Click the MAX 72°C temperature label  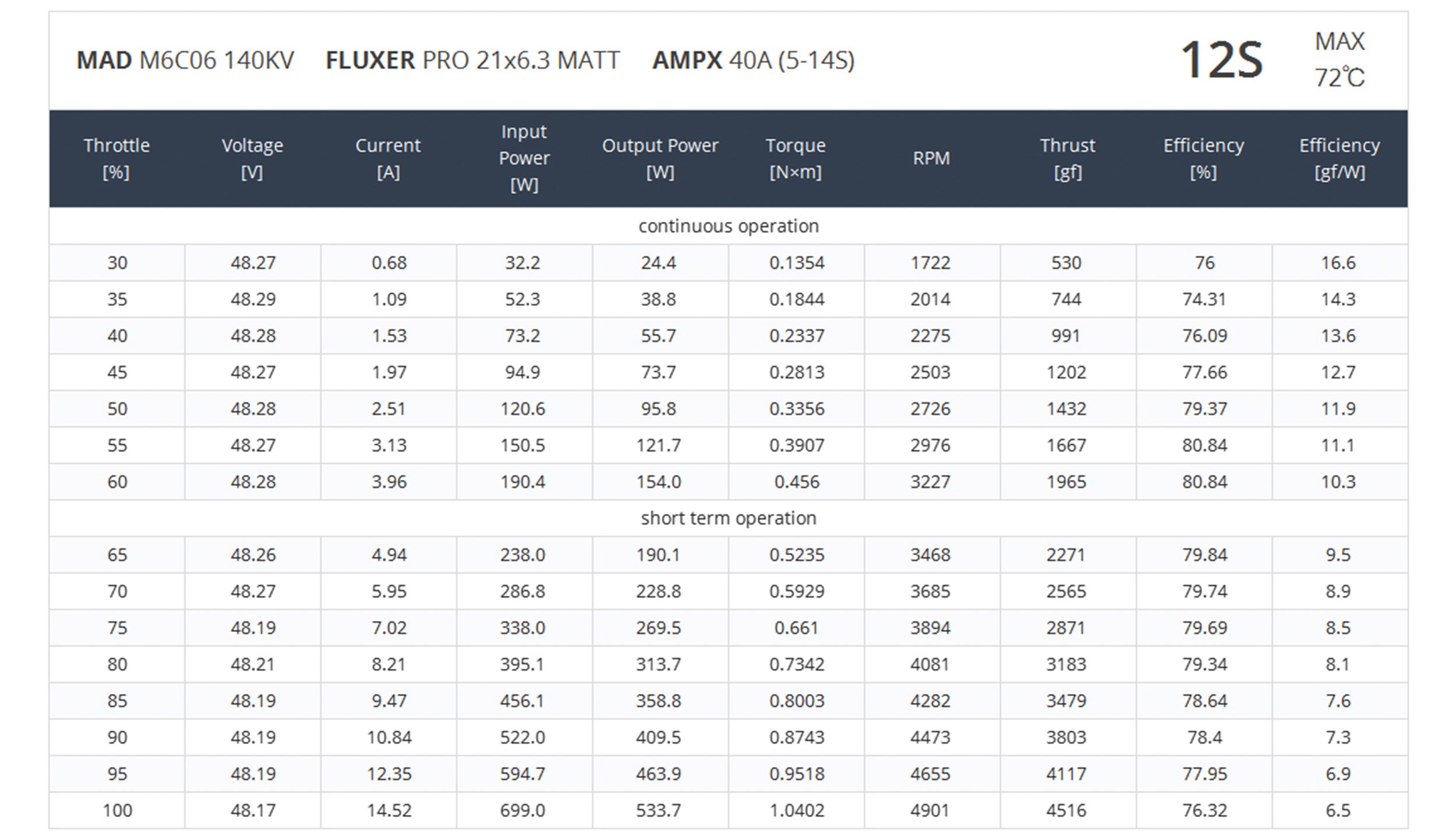[1339, 59]
